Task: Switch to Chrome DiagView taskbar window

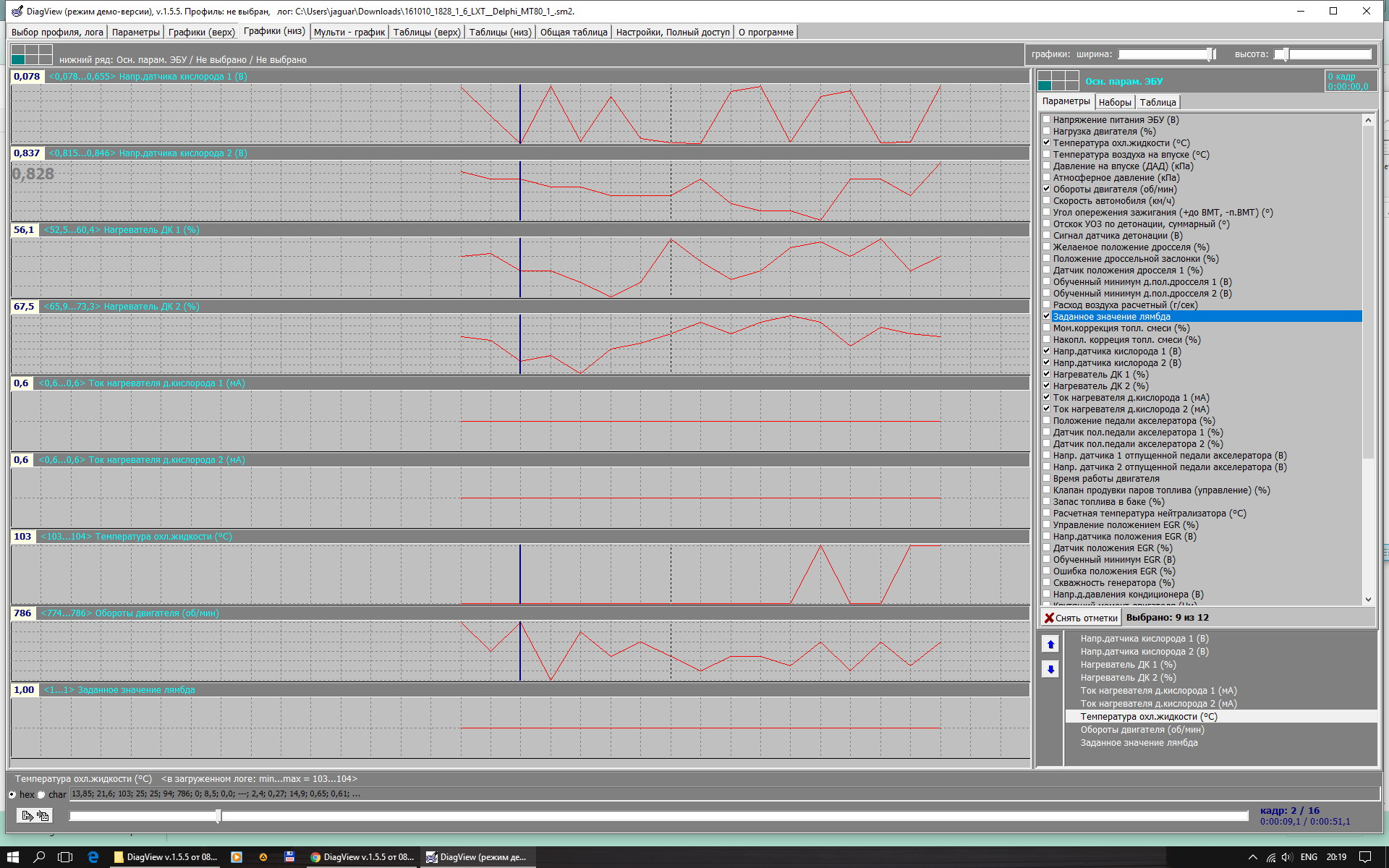Action: (x=362, y=857)
